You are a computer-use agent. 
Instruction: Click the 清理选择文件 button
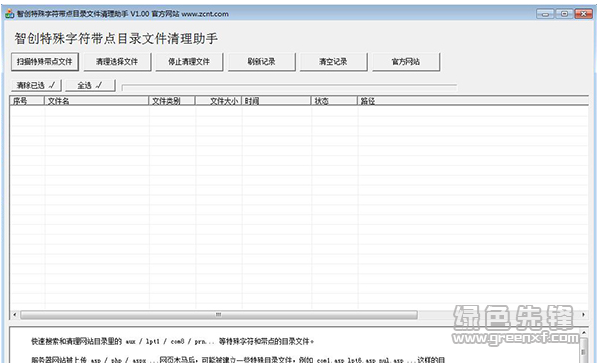point(117,62)
